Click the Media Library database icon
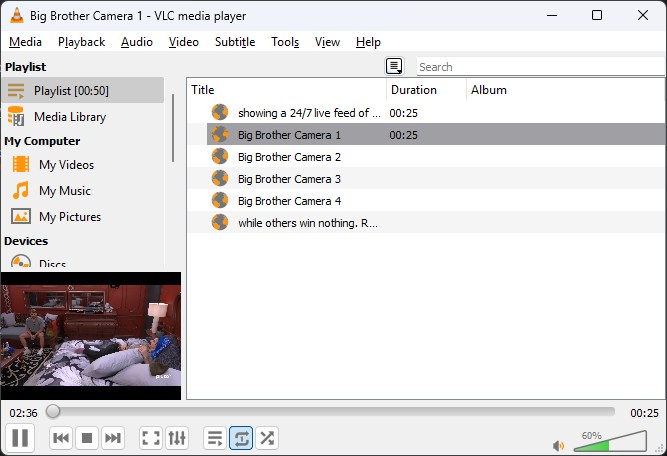This screenshot has width=667, height=456. coord(16,116)
